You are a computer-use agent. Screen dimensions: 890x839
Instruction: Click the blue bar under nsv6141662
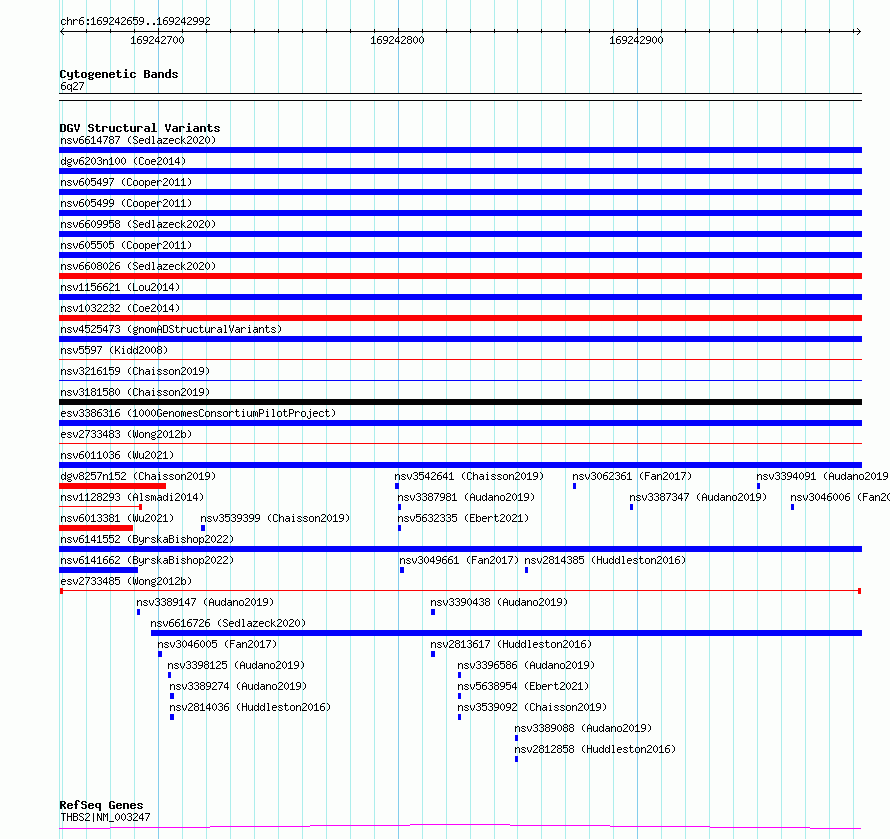click(98, 570)
